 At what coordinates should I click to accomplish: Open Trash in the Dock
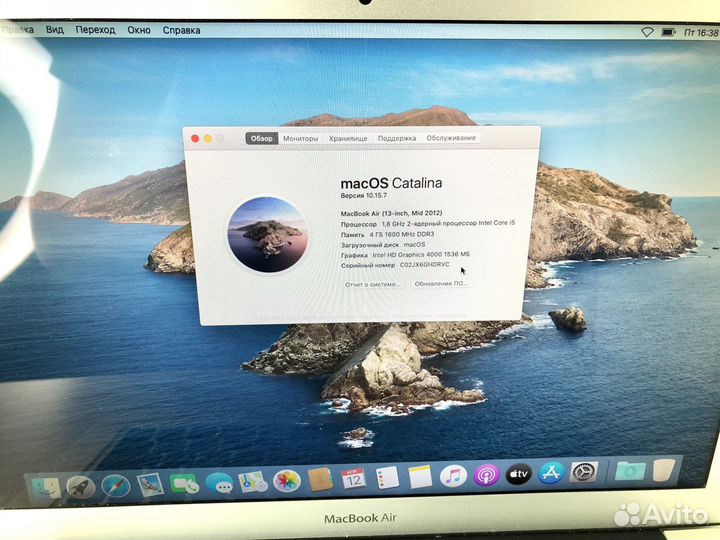[663, 469]
